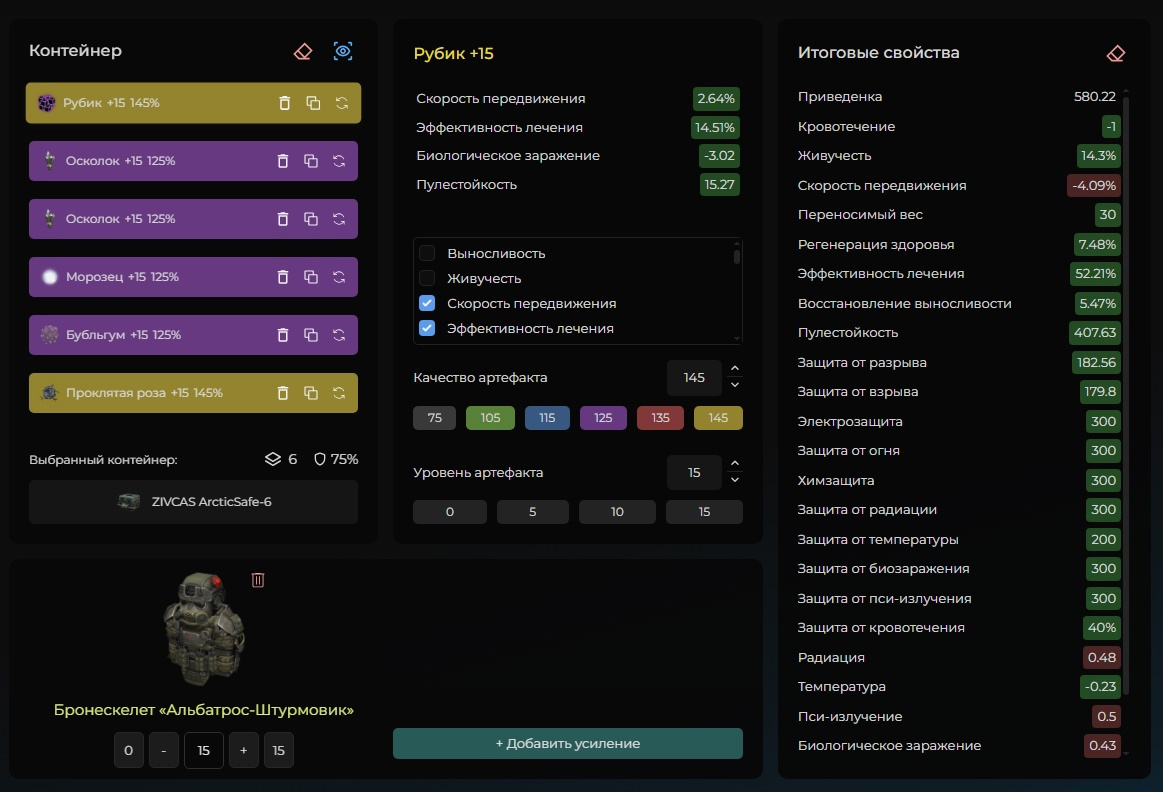Enable the Живучесть checkbox
1163x792 pixels.
pos(427,278)
